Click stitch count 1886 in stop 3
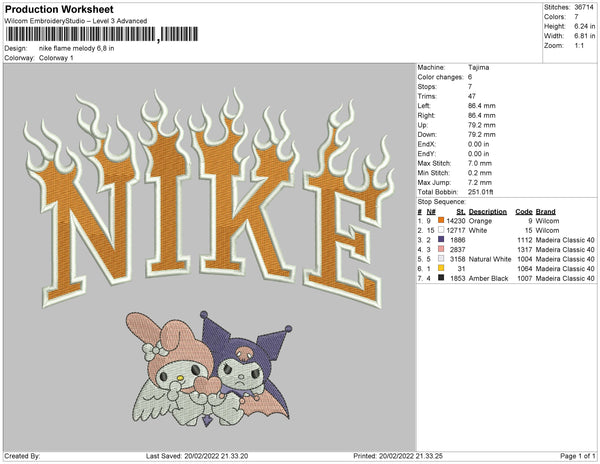The width and height of the screenshot is (600, 464). tap(458, 240)
